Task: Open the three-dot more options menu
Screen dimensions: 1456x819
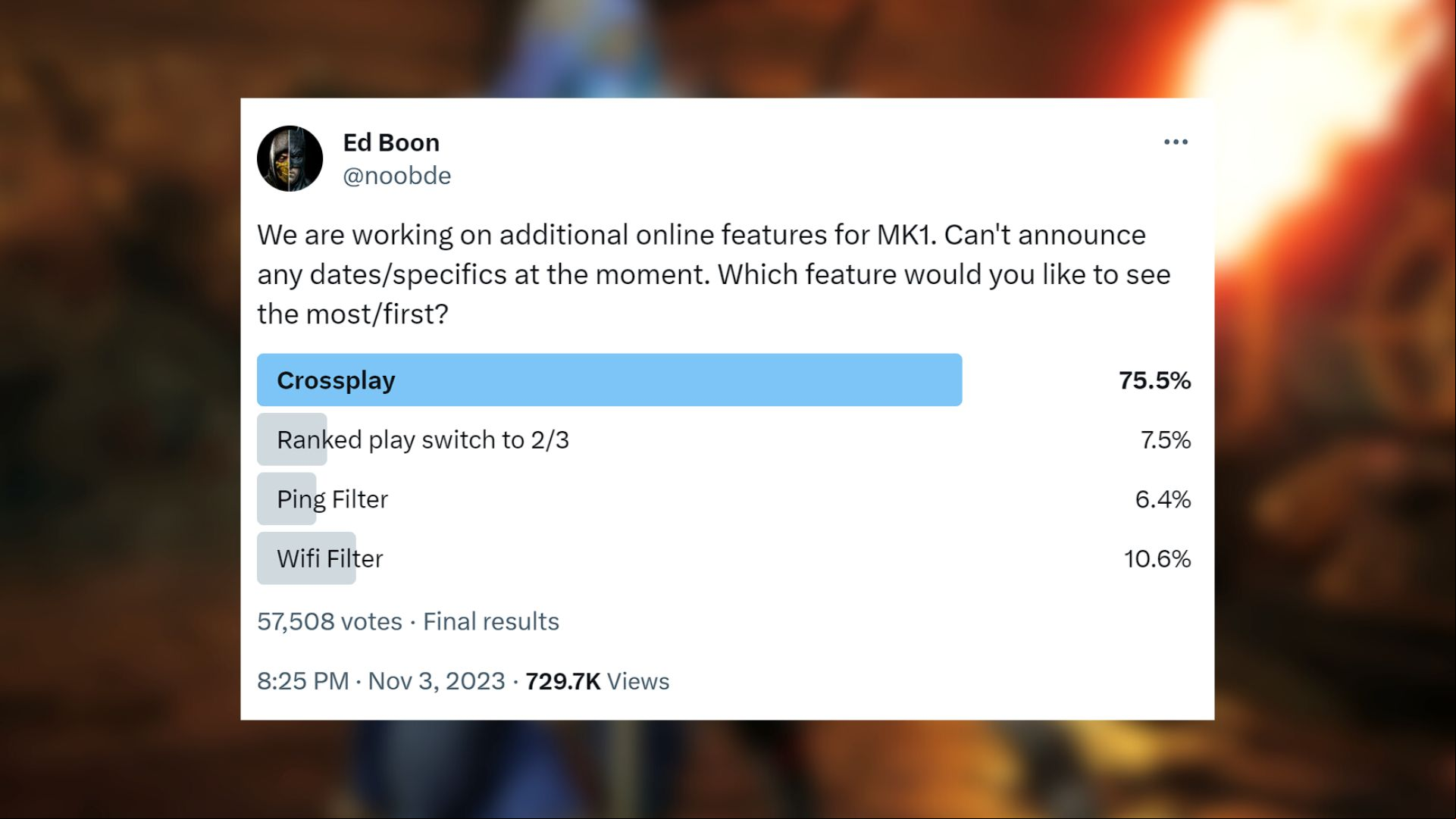Action: pos(1176,142)
